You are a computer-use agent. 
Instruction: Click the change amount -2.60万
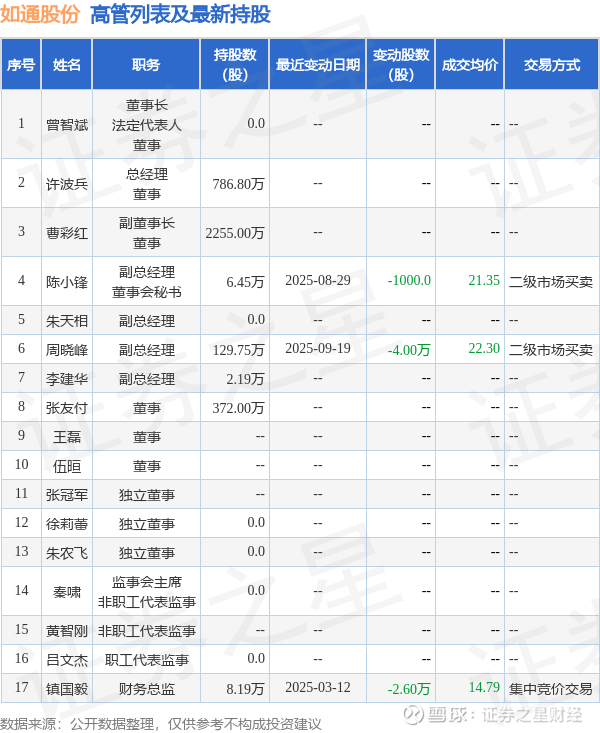409,689
